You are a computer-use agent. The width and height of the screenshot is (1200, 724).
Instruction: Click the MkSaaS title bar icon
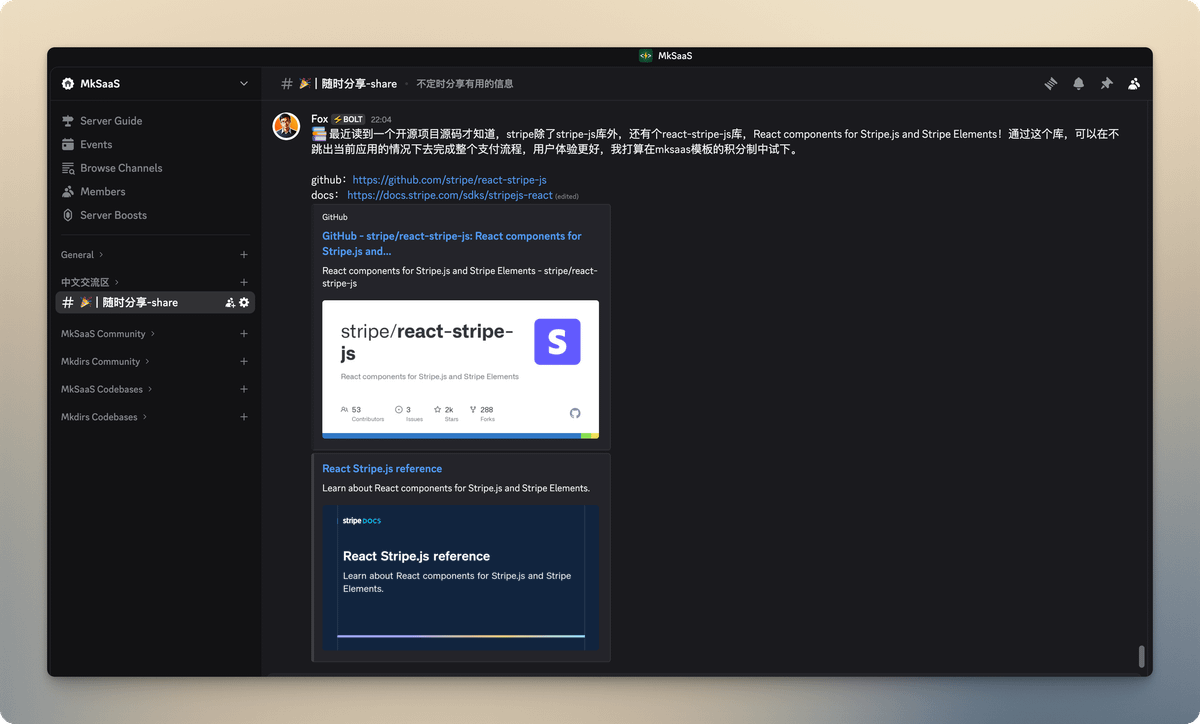646,56
